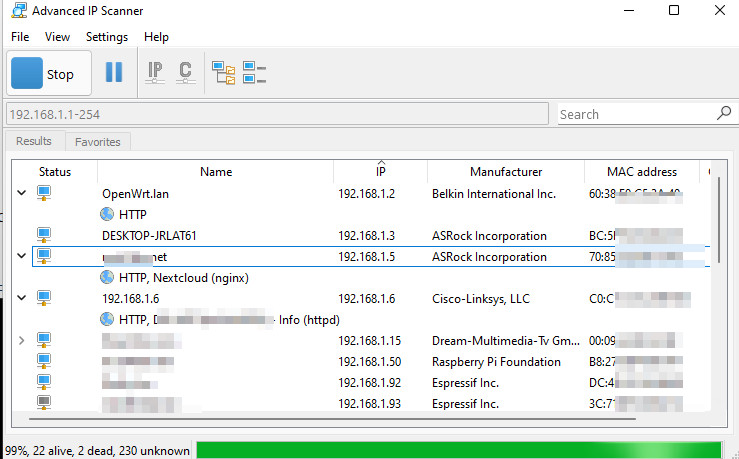This screenshot has height=459, width=739.
Task: Click status text 99%, 22 alive, 2 dead
Action: pyautogui.click(x=97, y=451)
